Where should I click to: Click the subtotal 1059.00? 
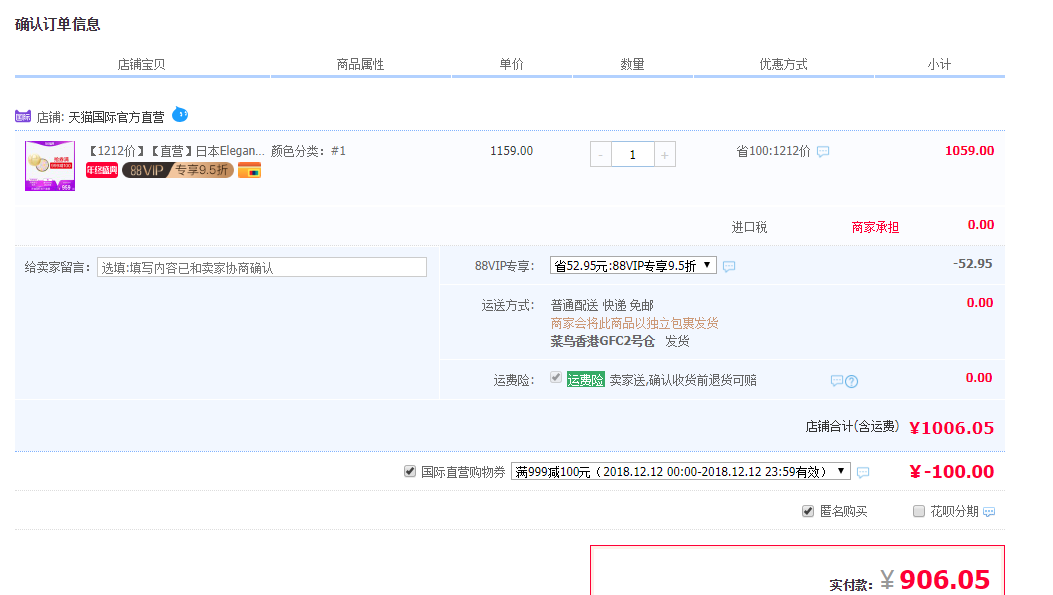coord(970,150)
